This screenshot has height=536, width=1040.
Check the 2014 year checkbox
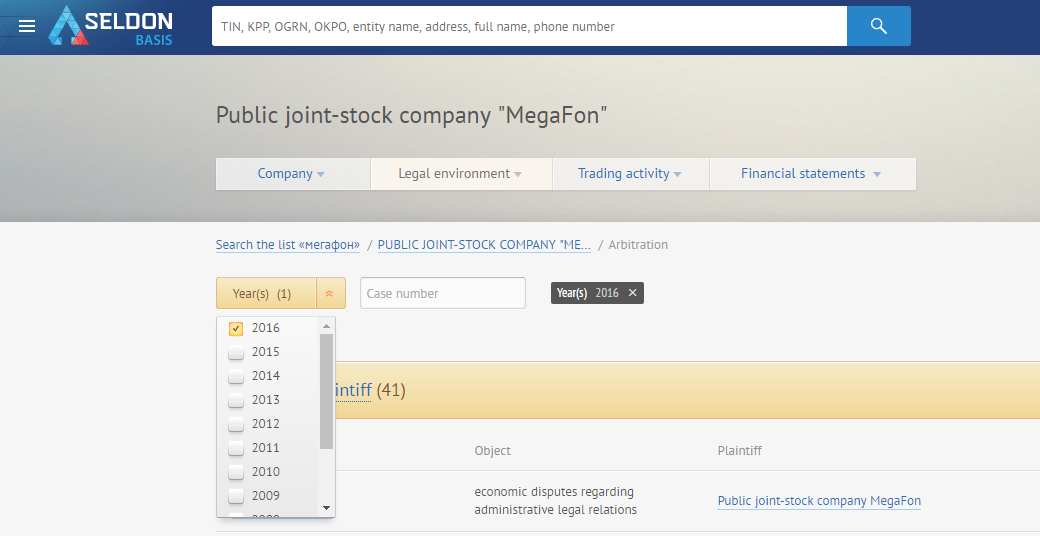point(236,376)
